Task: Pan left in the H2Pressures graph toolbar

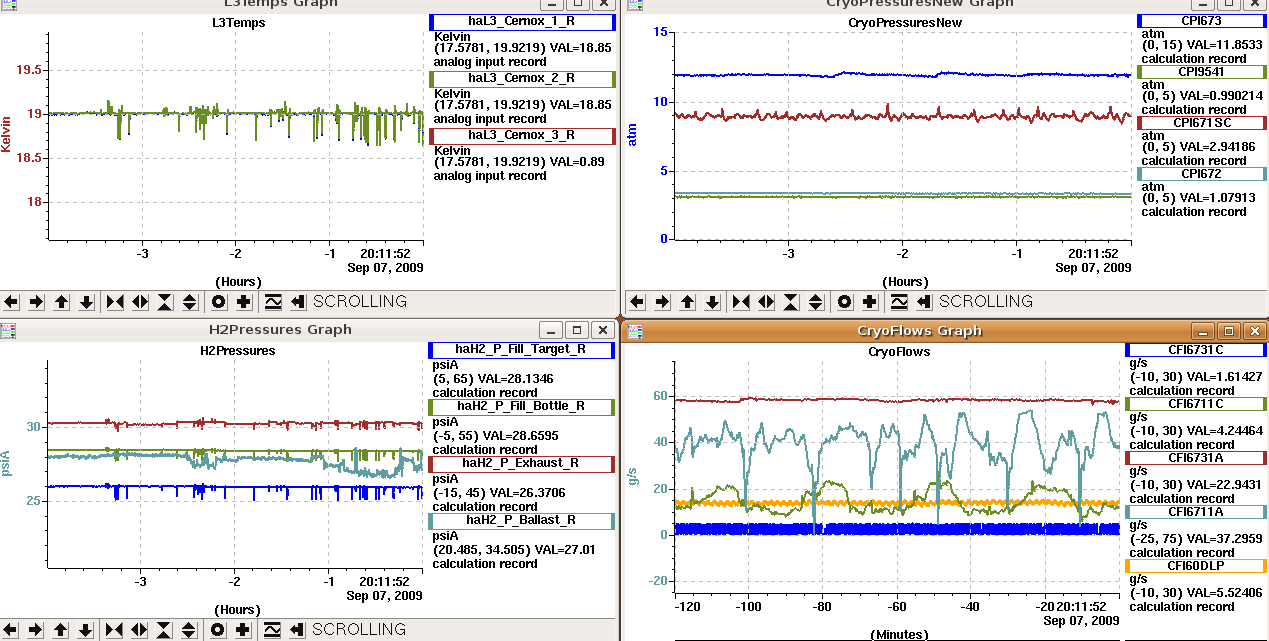Action: [12, 629]
